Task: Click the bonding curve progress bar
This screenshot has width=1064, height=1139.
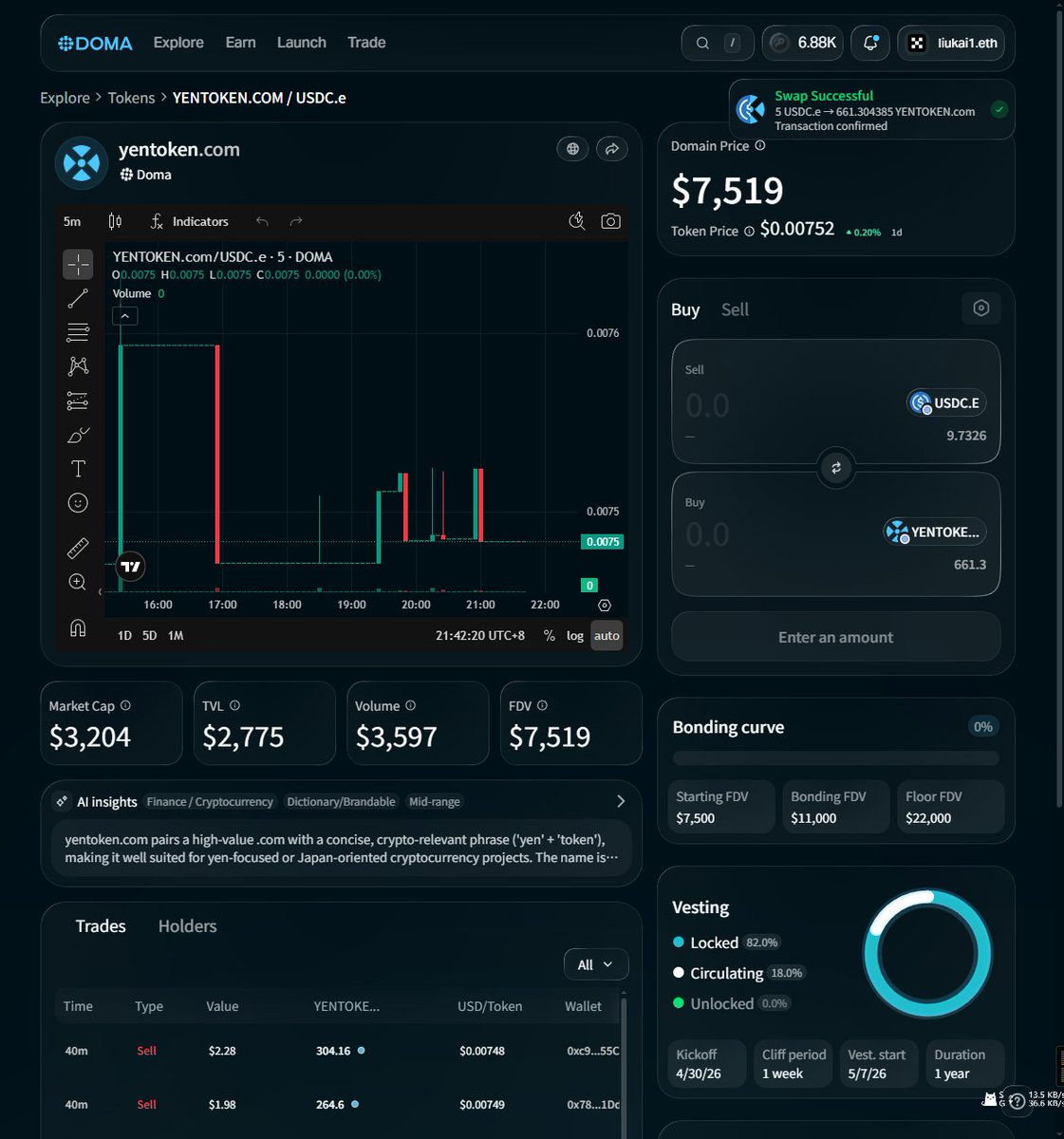Action: (x=836, y=758)
